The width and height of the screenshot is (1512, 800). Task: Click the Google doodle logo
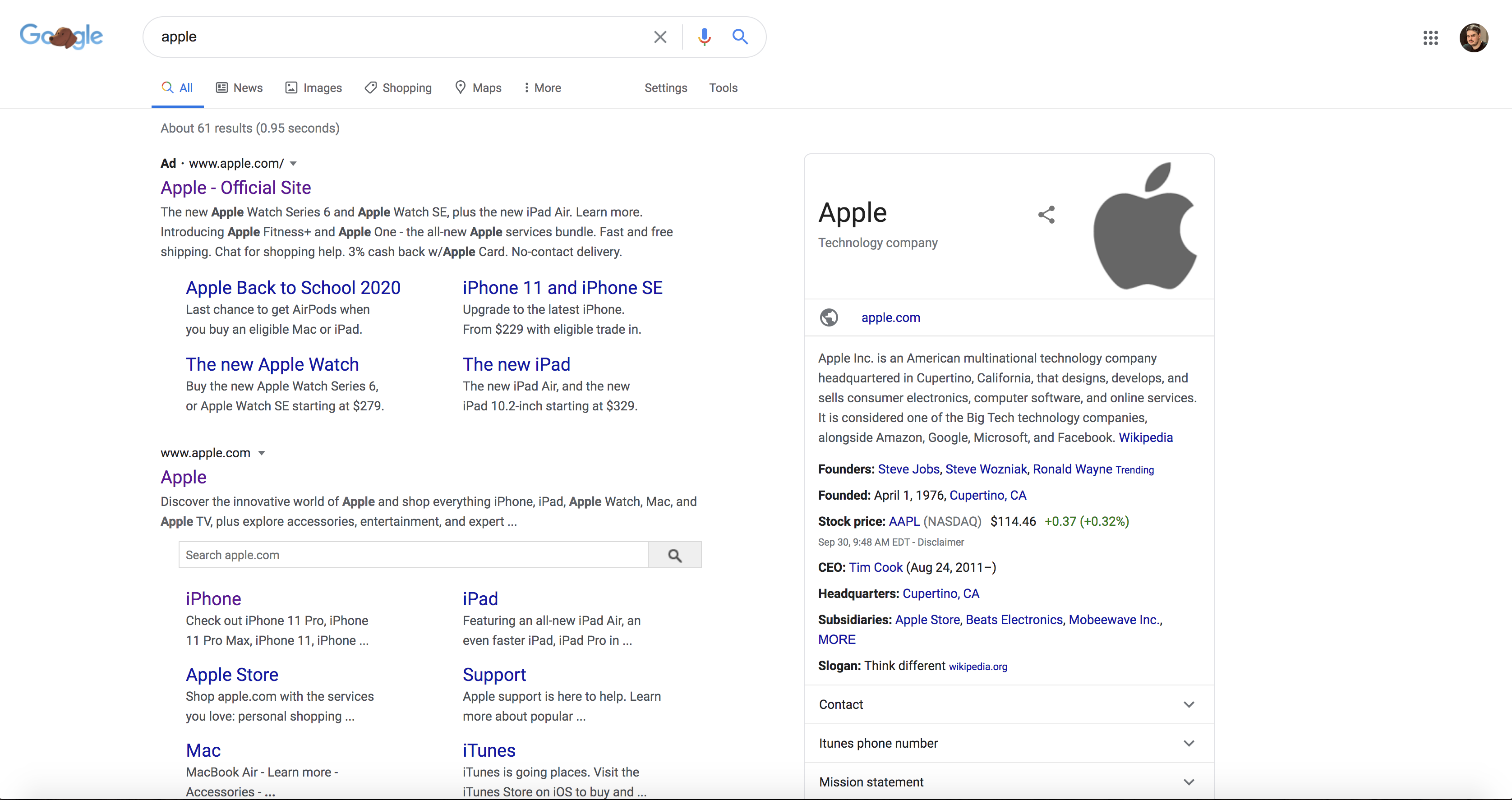tap(61, 37)
